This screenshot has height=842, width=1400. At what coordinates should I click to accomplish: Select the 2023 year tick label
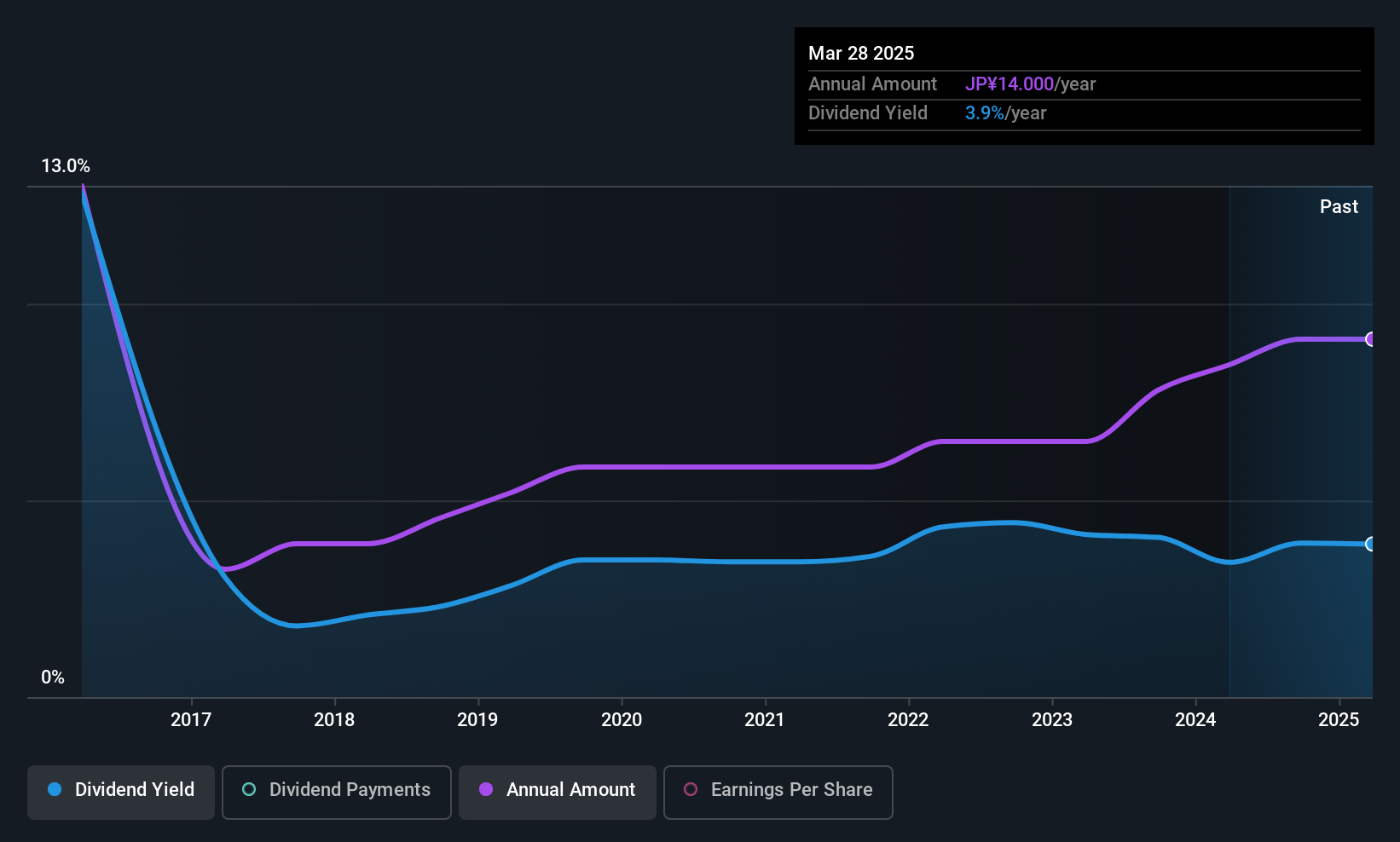(x=1052, y=720)
